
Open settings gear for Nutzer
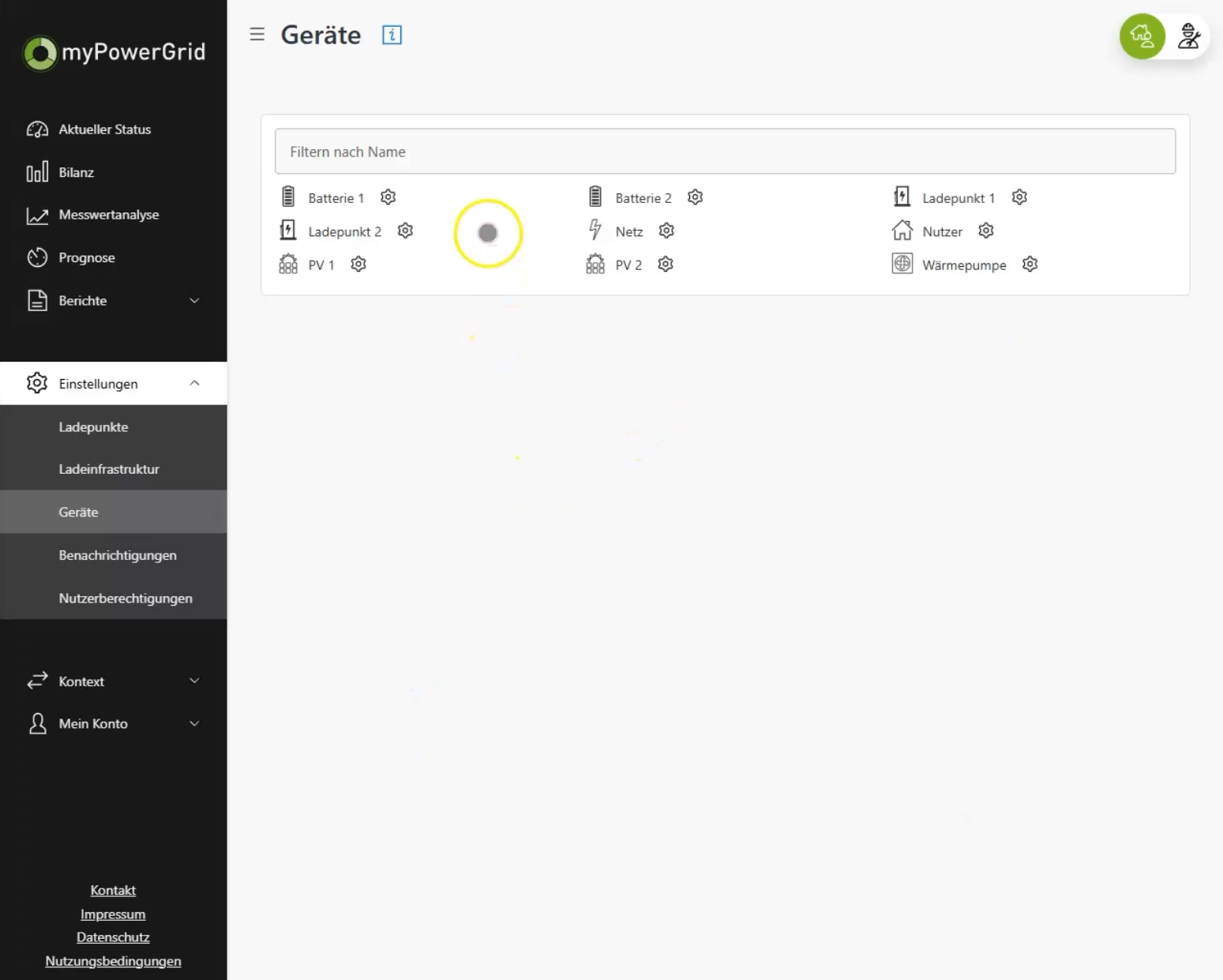click(x=986, y=231)
